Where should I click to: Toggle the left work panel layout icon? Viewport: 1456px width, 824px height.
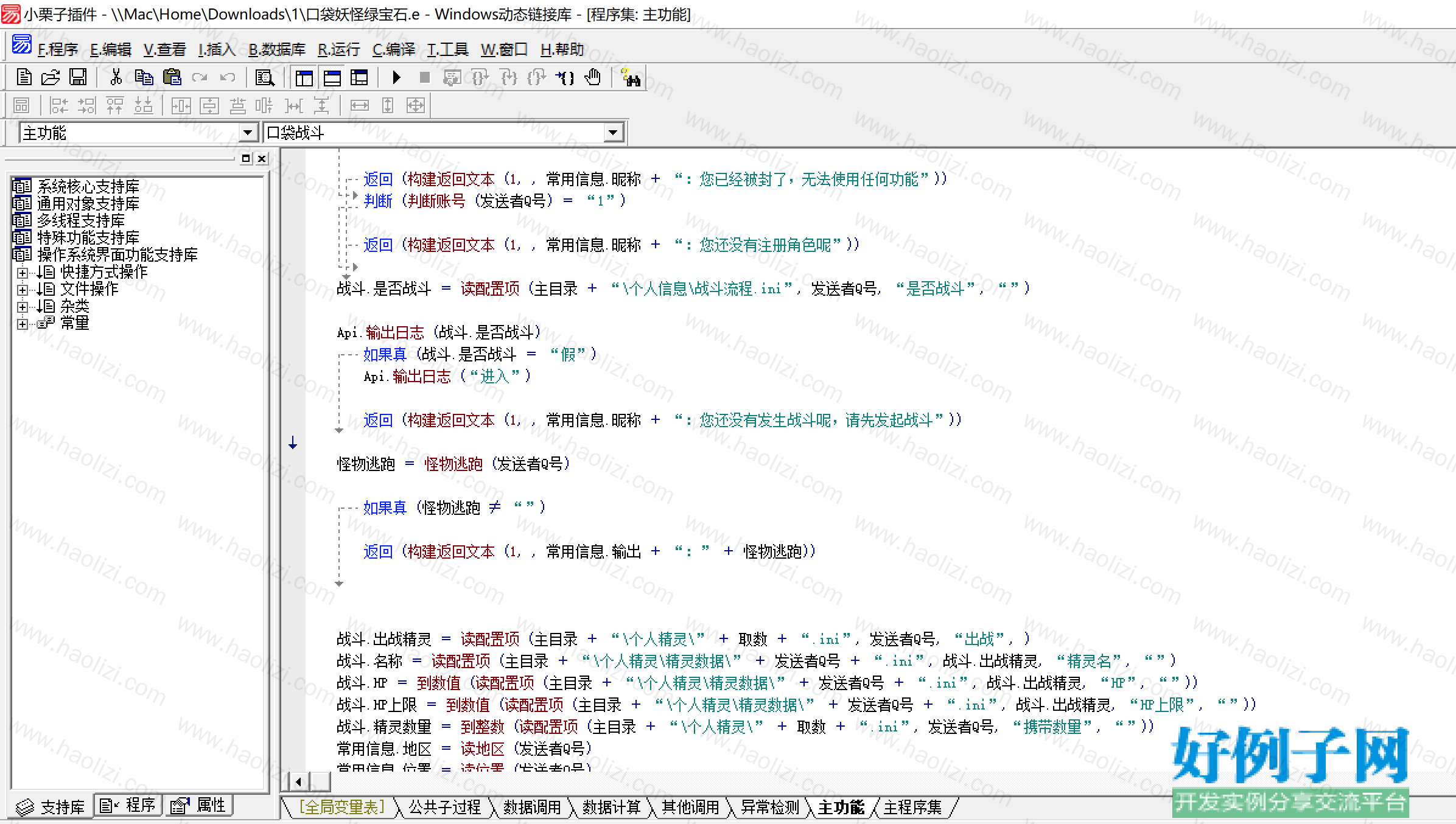click(304, 77)
